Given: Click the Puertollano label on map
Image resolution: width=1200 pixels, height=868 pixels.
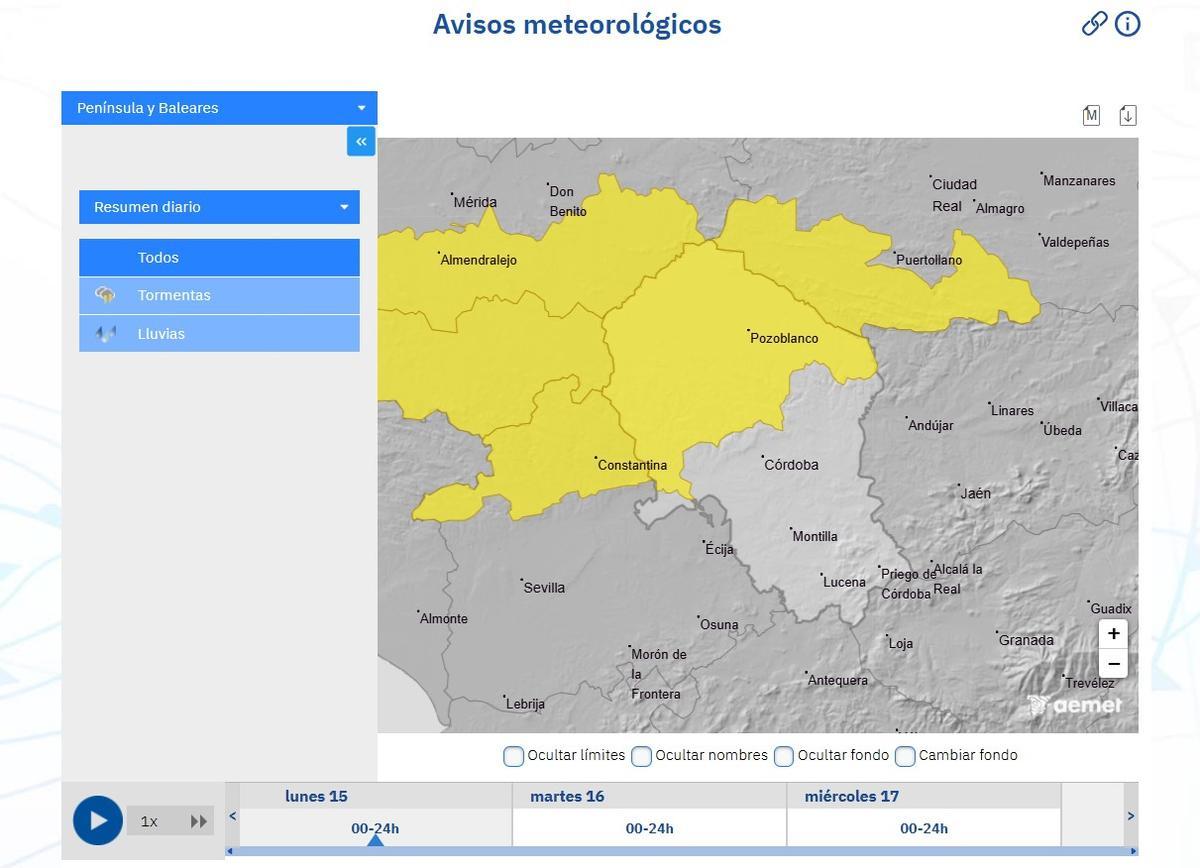Looking at the screenshot, I should click(x=929, y=260).
